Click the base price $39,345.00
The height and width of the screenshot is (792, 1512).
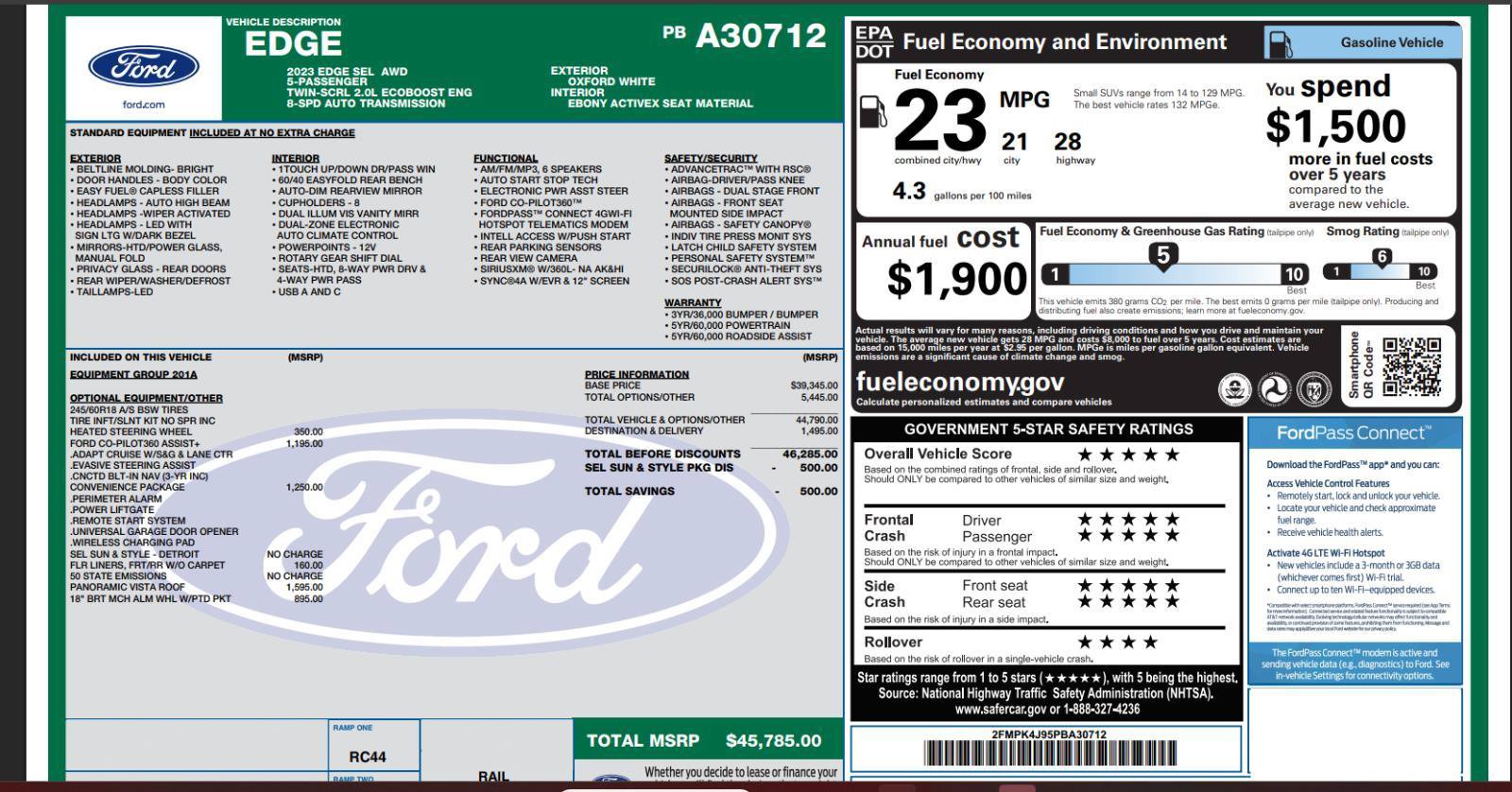point(814,386)
